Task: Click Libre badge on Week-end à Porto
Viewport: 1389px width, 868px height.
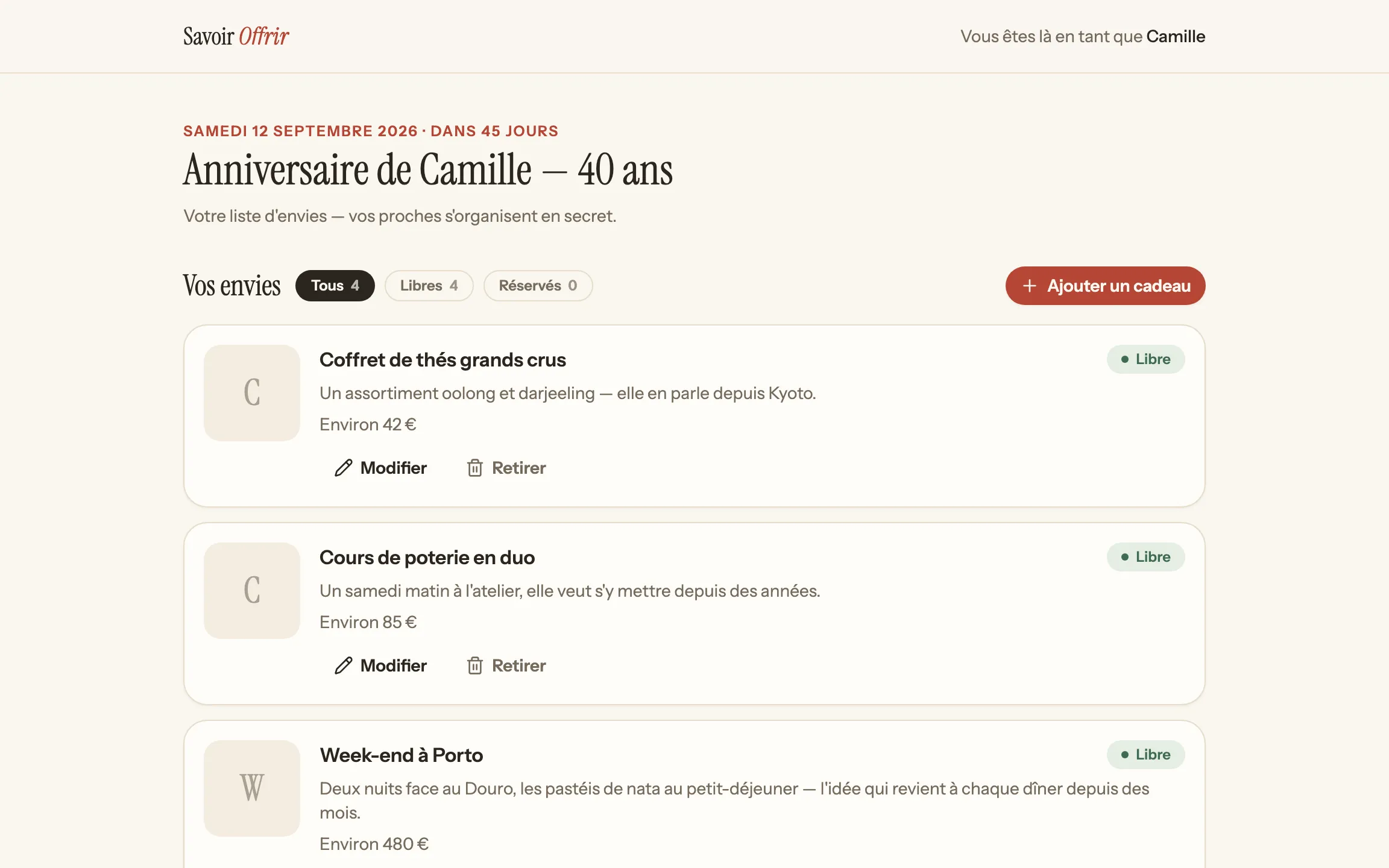Action: tap(1146, 755)
